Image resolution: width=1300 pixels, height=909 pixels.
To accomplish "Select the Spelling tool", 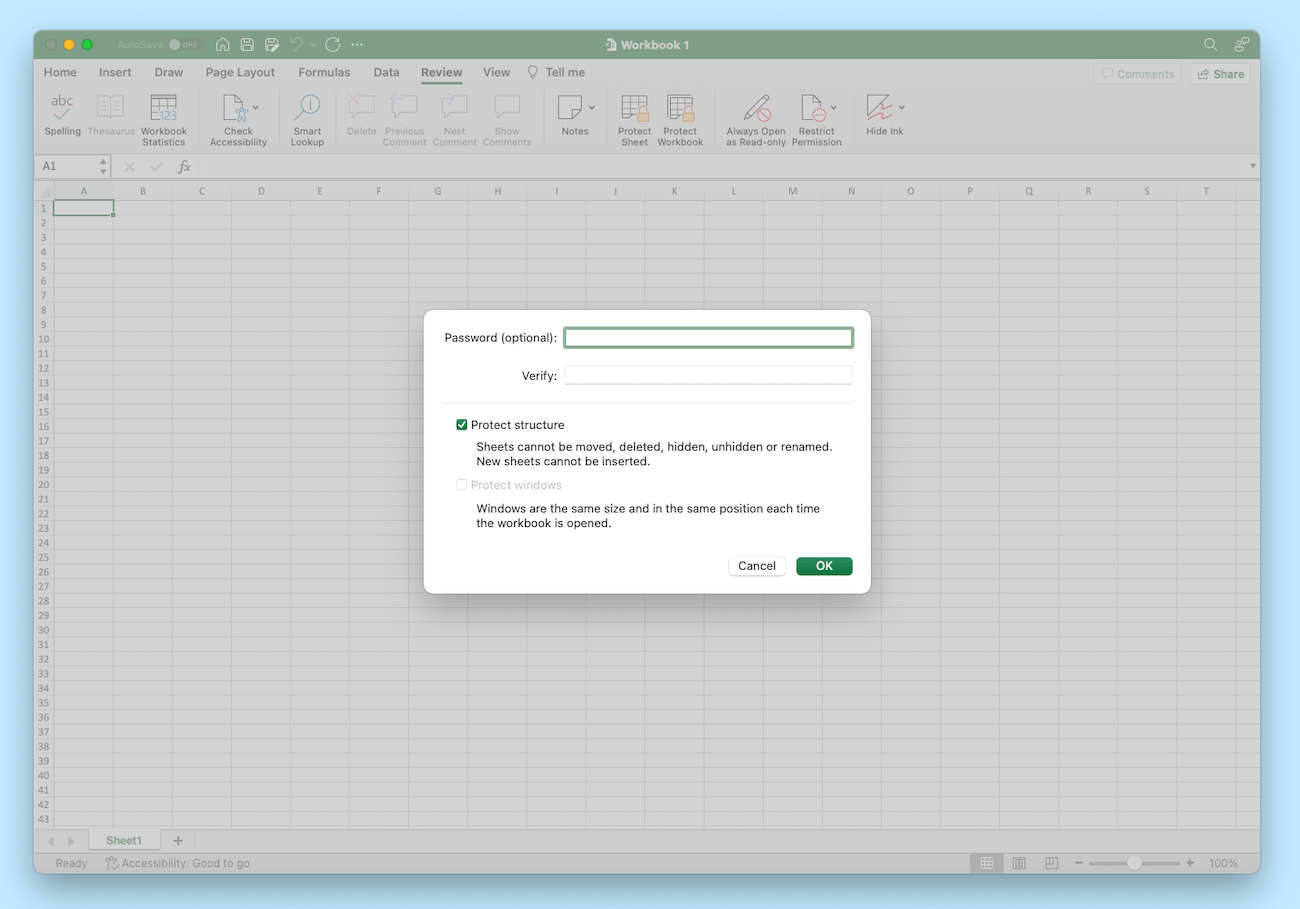I will click(x=62, y=118).
